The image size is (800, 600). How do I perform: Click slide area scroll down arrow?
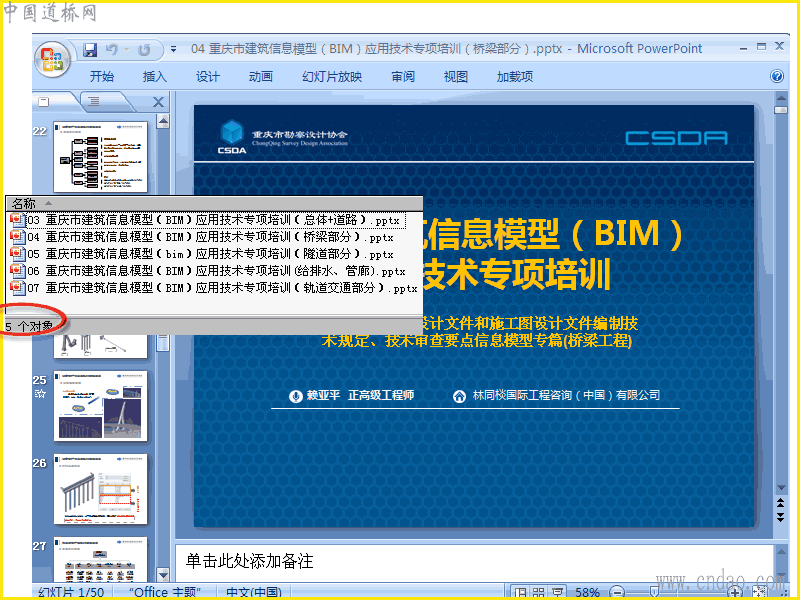781,489
